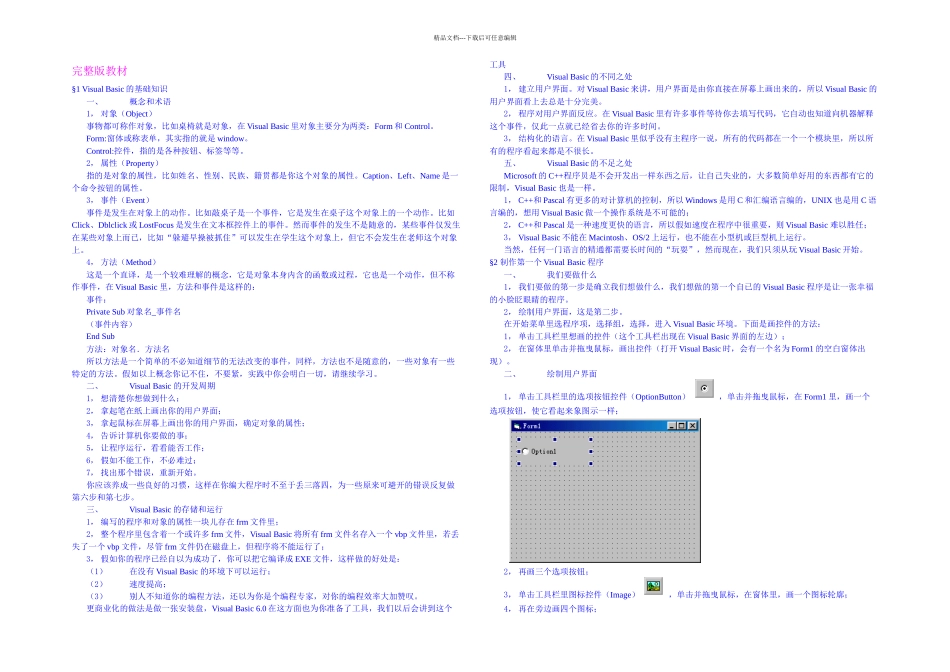The height and width of the screenshot is (672, 950).
Task: Click the text '（事件内容）'
Action: [x=111, y=324]
